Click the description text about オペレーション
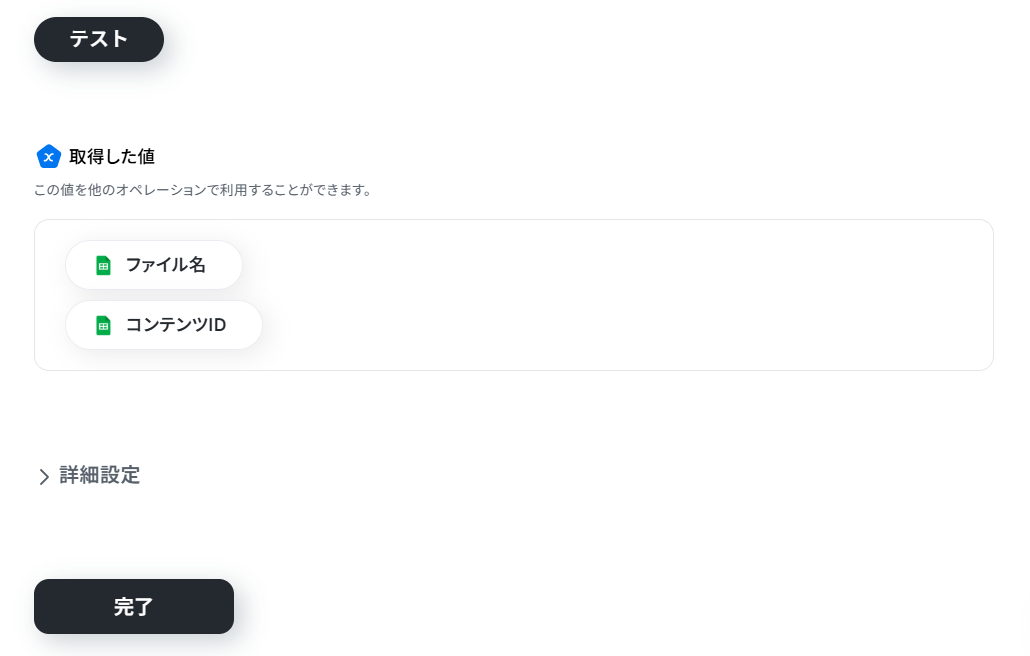Screen dimensions: 1030x656 [203, 190]
